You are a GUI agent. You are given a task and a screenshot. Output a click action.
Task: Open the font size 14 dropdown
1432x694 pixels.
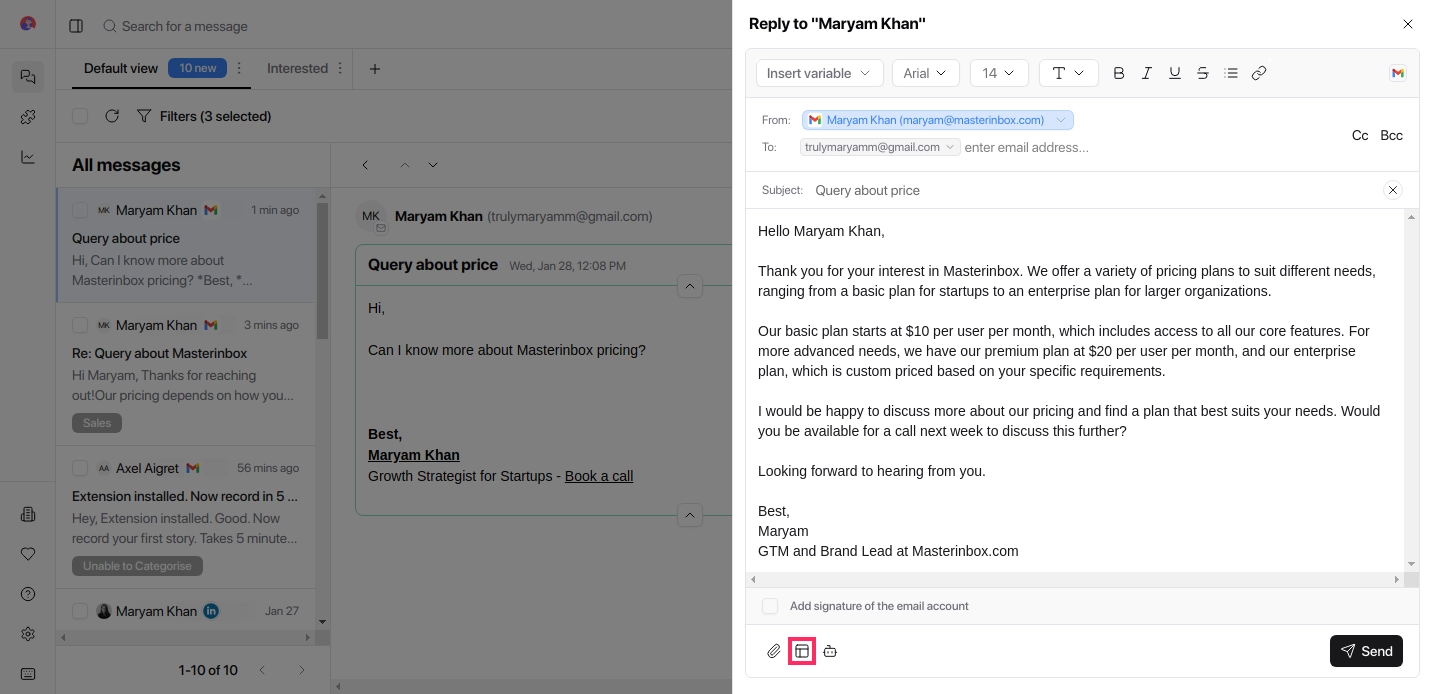coord(998,72)
